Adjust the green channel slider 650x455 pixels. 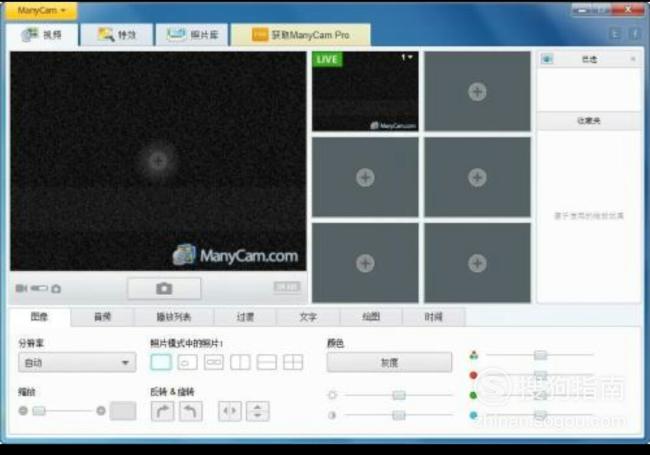(540, 395)
